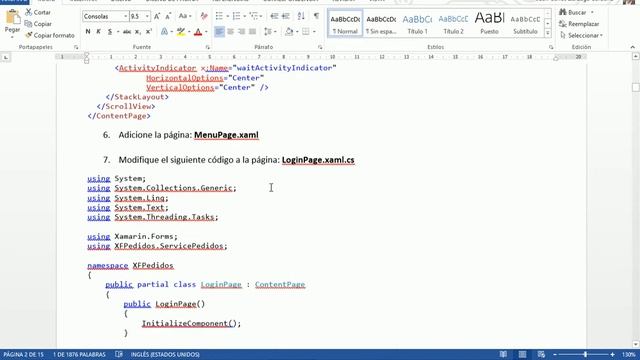Decrease font size with the smaller A icon
The image size is (640, 360).
168,16
